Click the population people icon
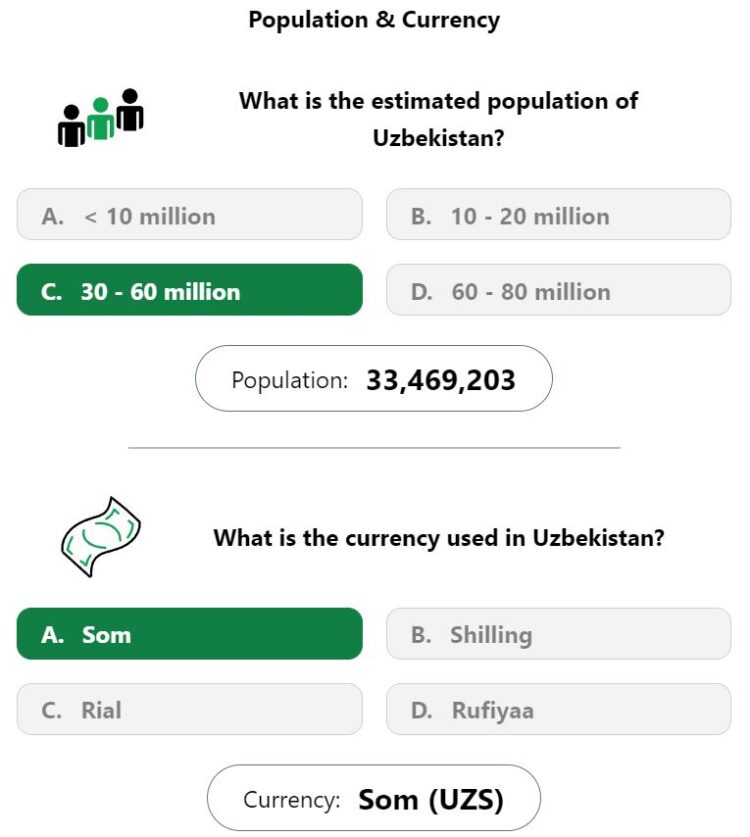 tap(100, 117)
